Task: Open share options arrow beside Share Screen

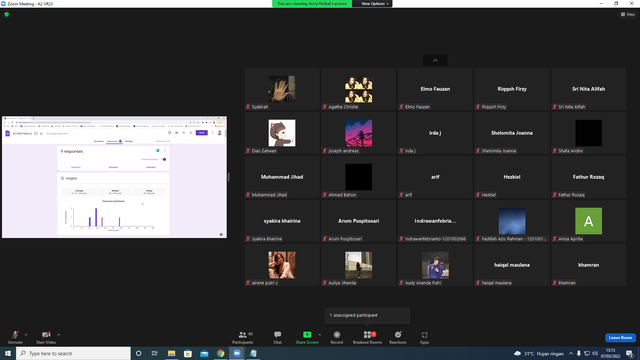Action: pyautogui.click(x=320, y=335)
